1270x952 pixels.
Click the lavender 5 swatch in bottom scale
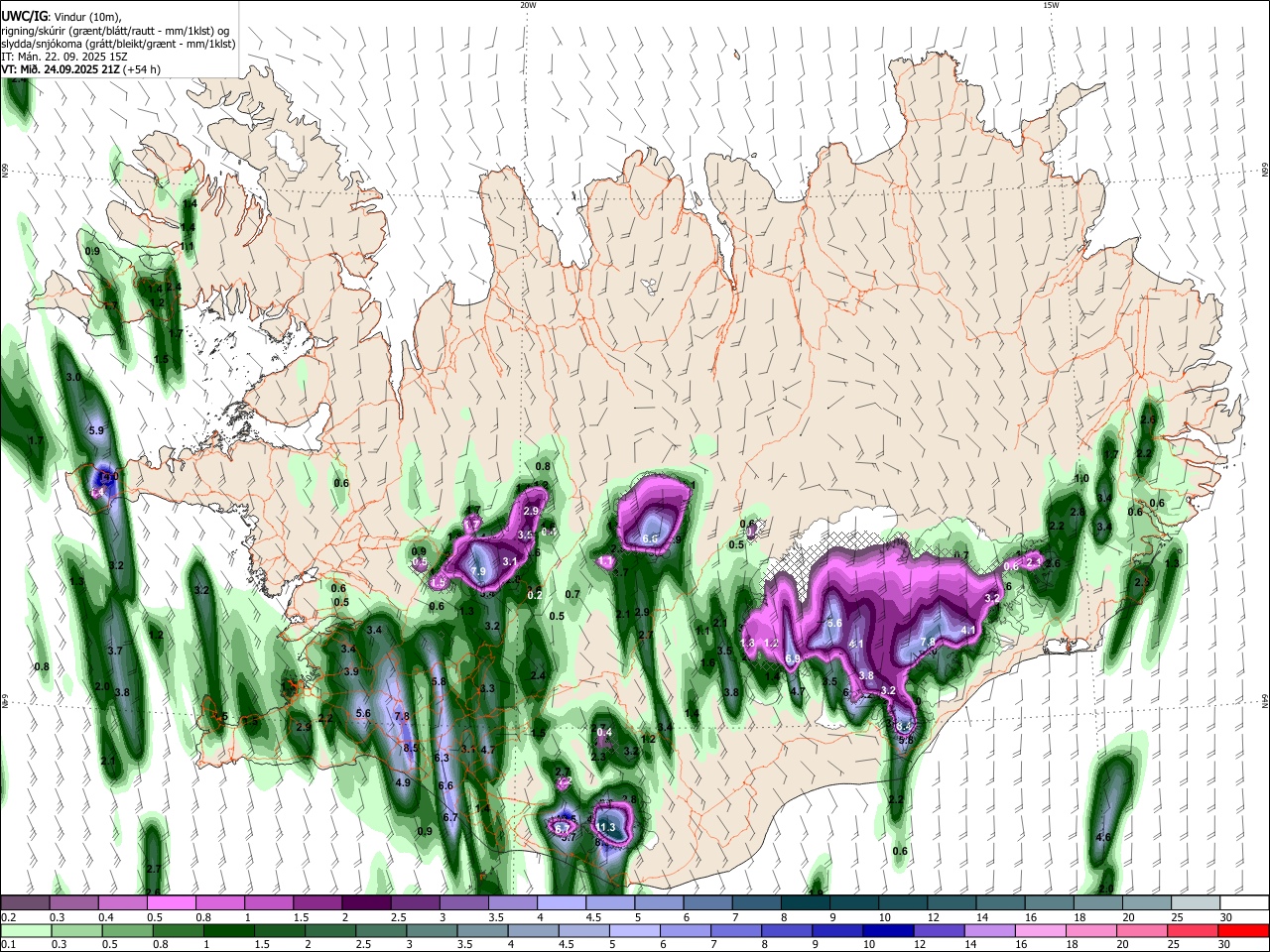(x=634, y=930)
